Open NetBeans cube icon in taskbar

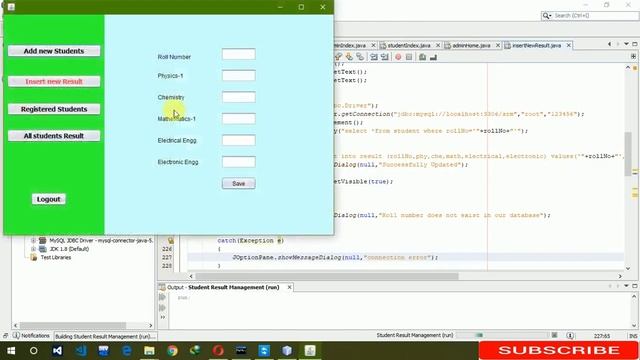(287, 351)
